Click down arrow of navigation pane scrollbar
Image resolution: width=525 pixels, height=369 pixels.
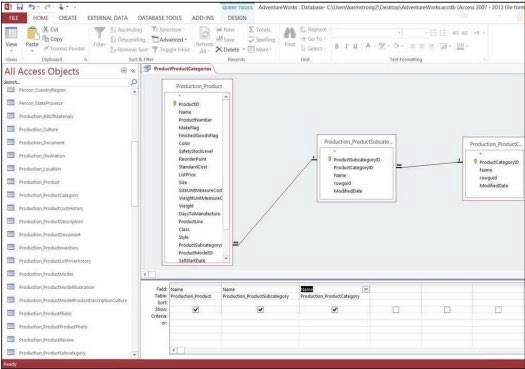(135, 354)
